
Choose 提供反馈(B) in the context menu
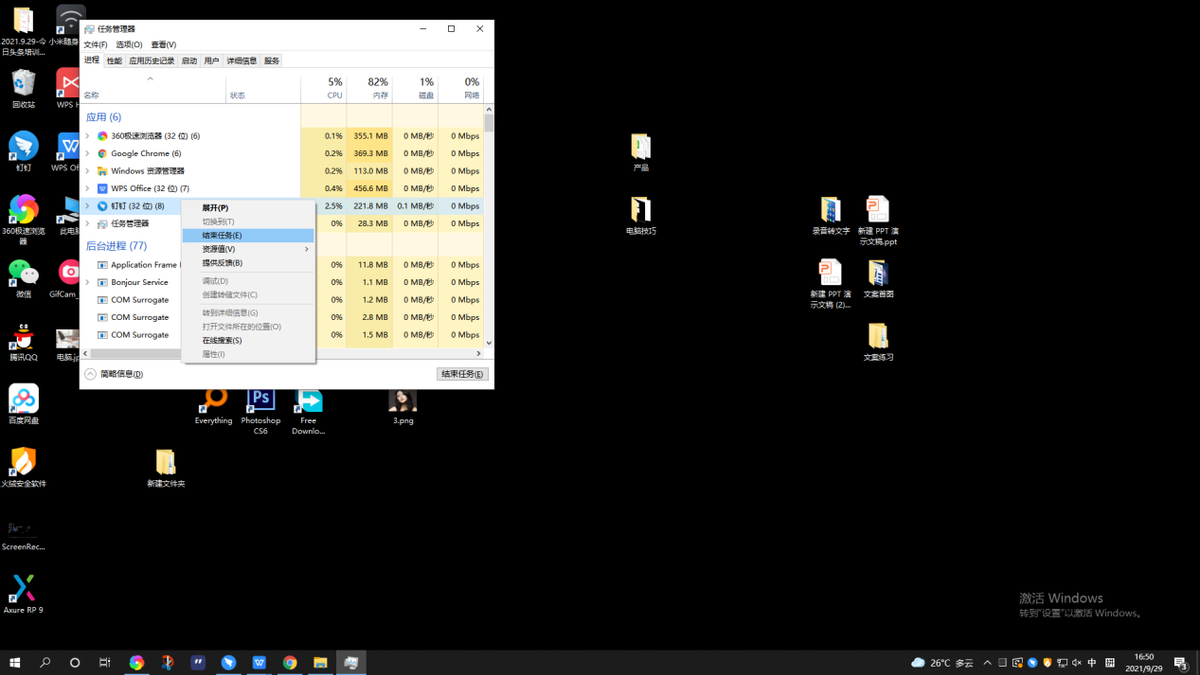click(x=248, y=263)
